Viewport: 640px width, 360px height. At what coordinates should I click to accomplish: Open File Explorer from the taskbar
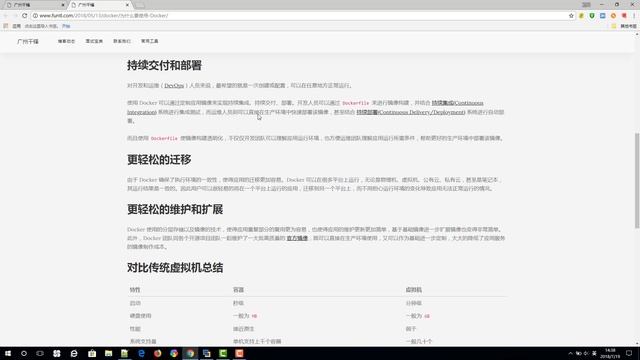tap(108, 353)
